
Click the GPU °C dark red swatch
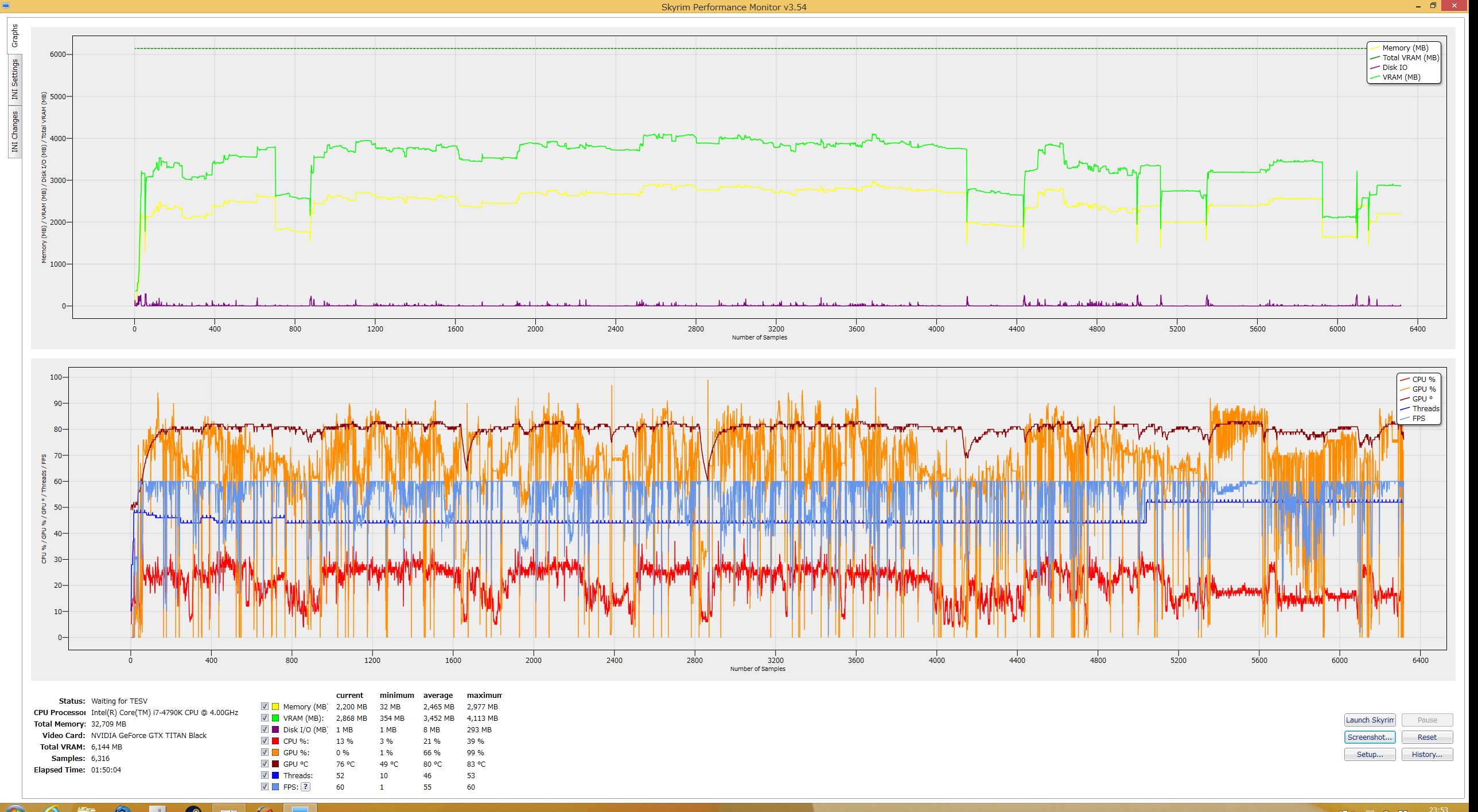(x=275, y=764)
